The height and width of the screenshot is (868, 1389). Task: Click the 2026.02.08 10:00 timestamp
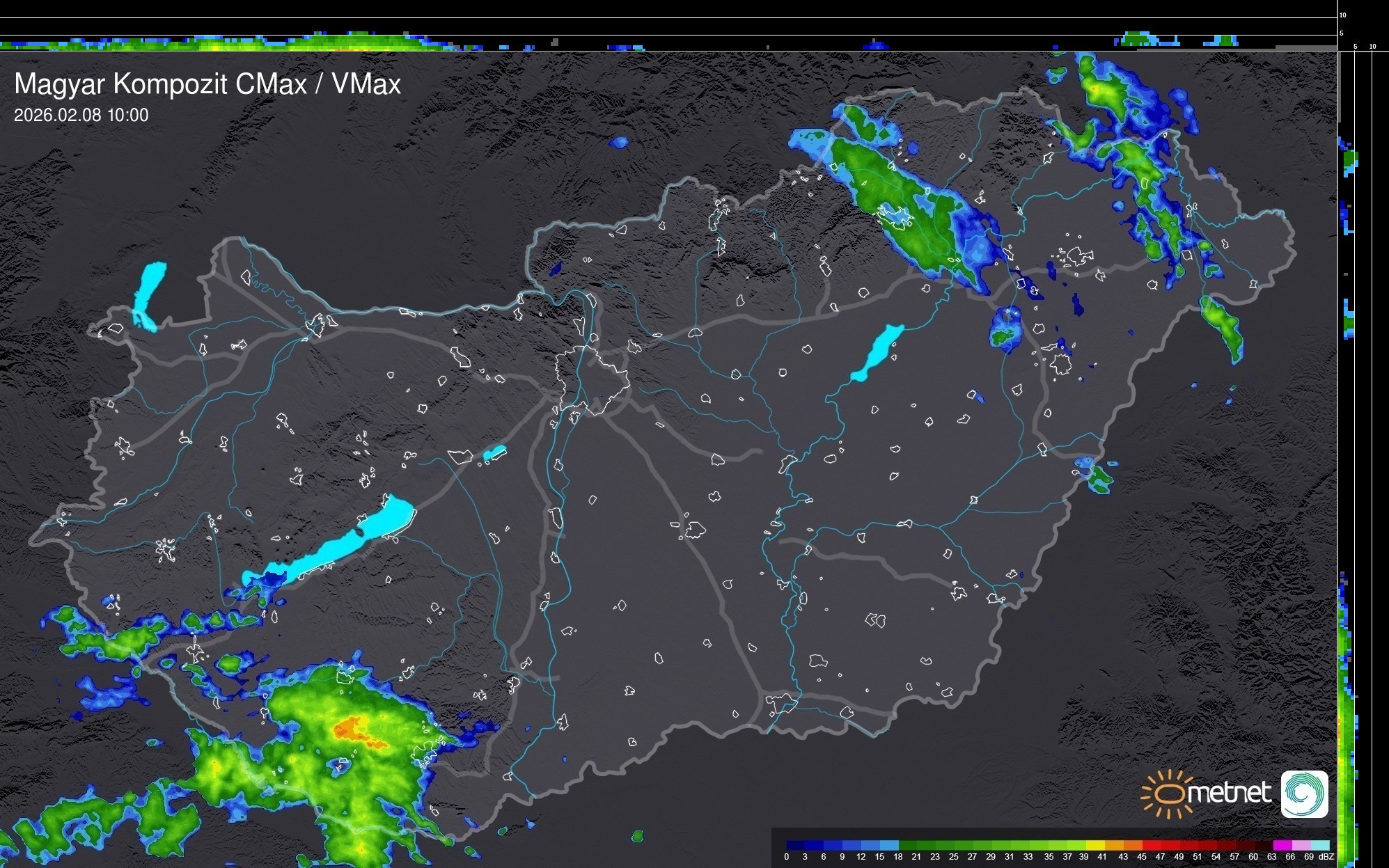tap(81, 116)
